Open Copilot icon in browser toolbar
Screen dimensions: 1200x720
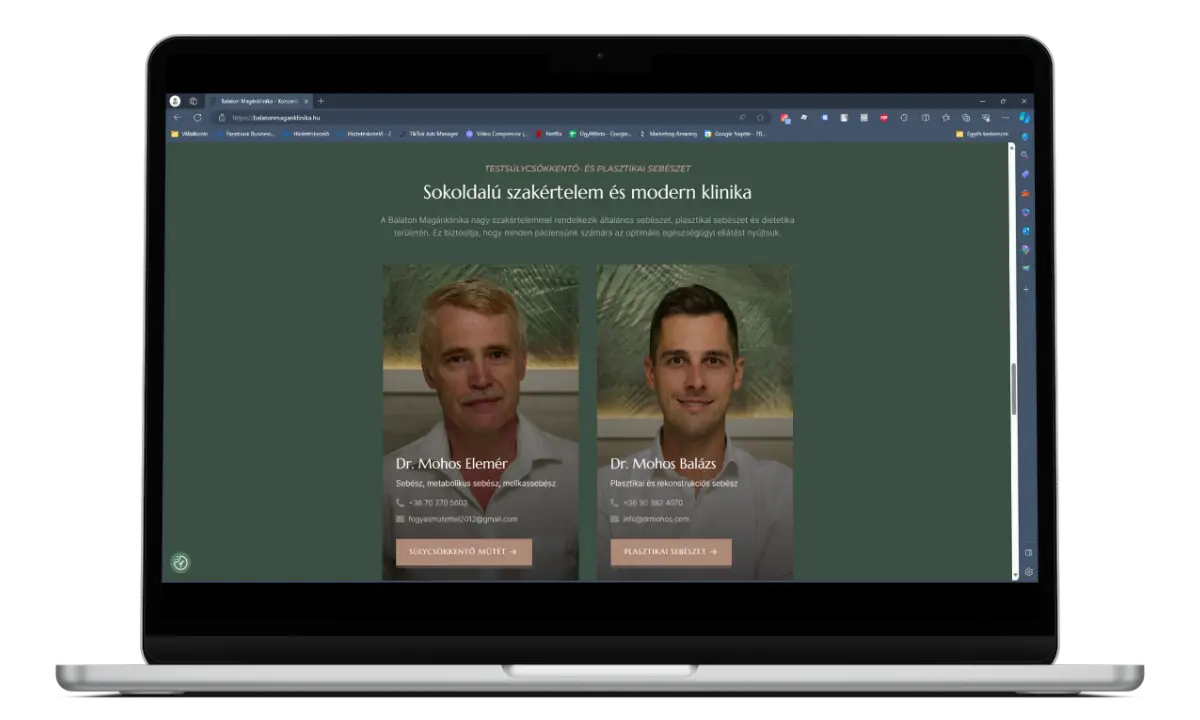tap(1024, 117)
